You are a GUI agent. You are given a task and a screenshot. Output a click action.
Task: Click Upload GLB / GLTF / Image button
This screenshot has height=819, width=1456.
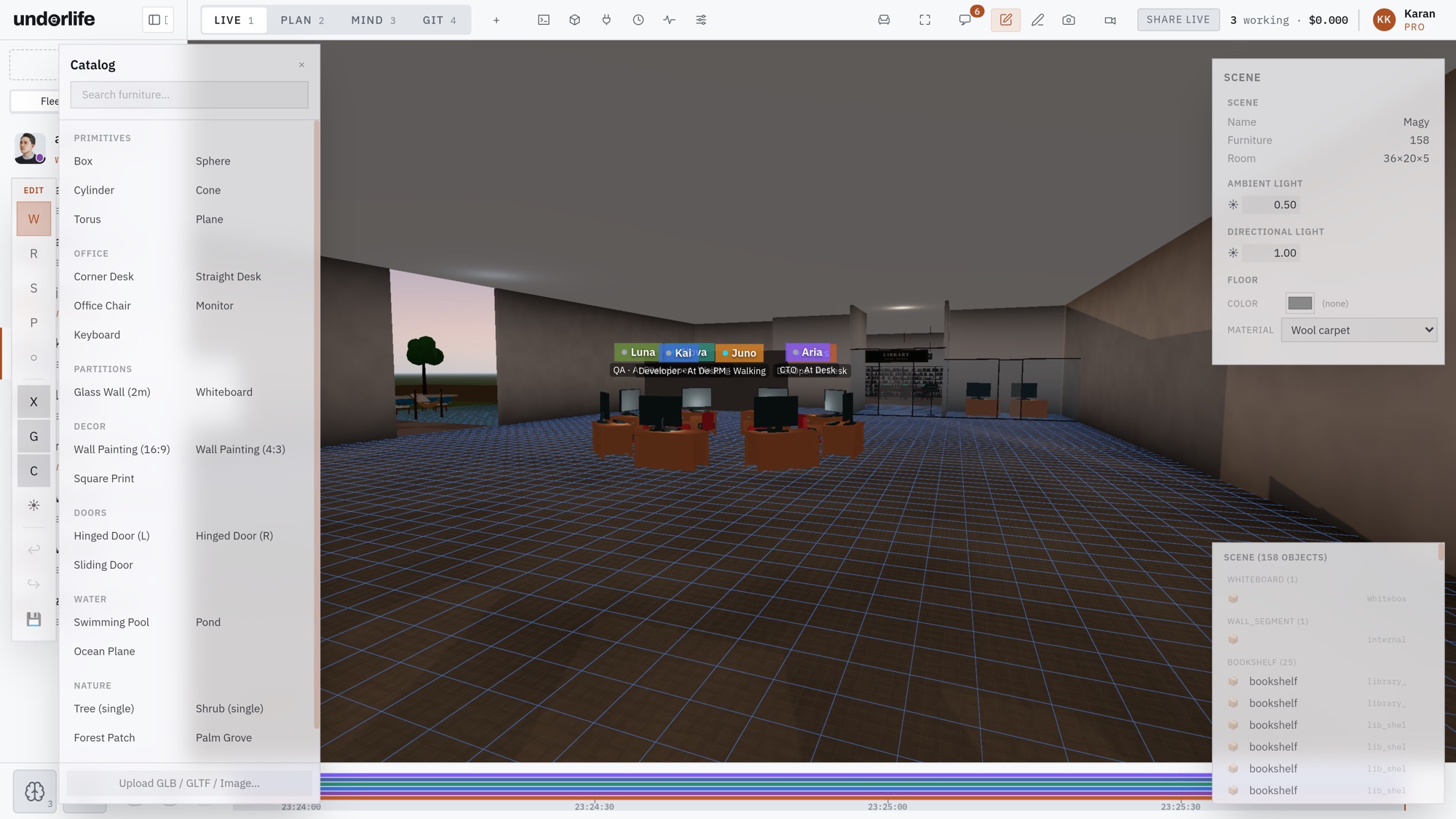189,783
